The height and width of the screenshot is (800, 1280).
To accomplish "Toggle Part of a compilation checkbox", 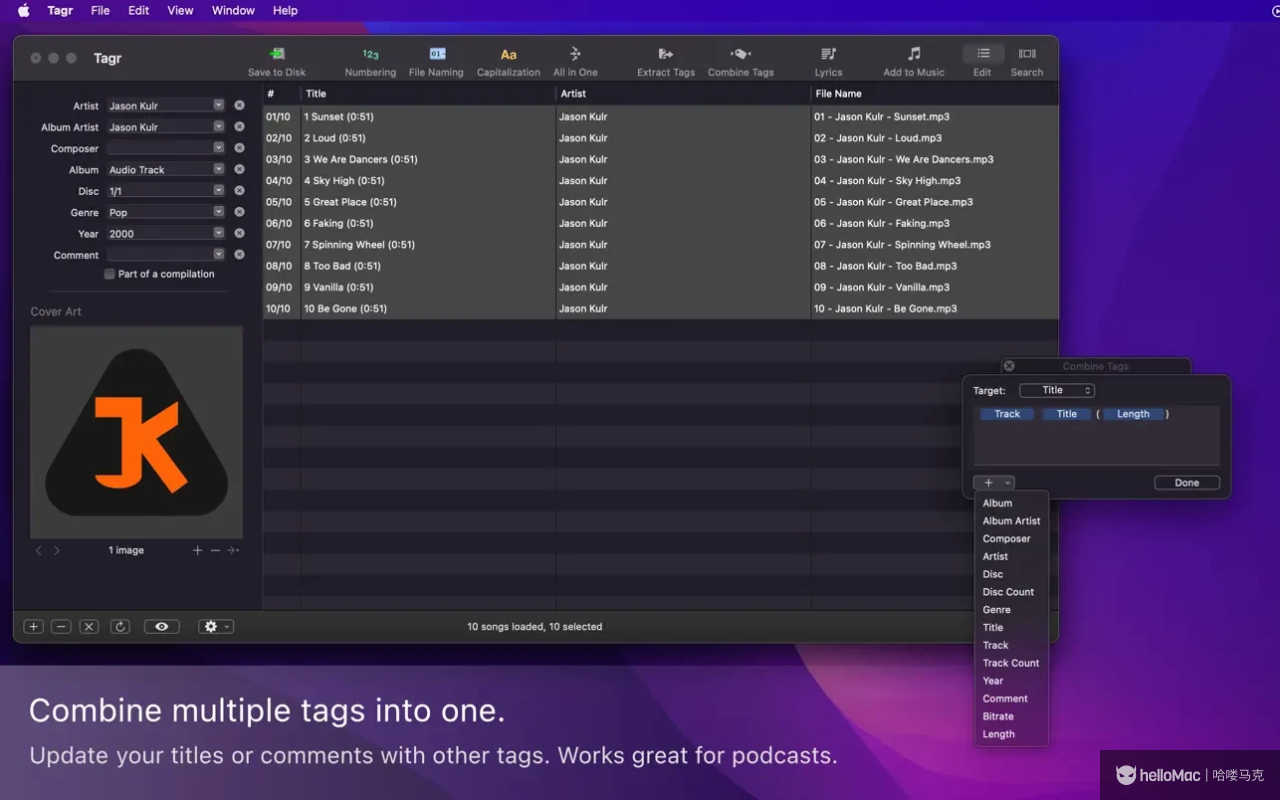I will [x=110, y=274].
